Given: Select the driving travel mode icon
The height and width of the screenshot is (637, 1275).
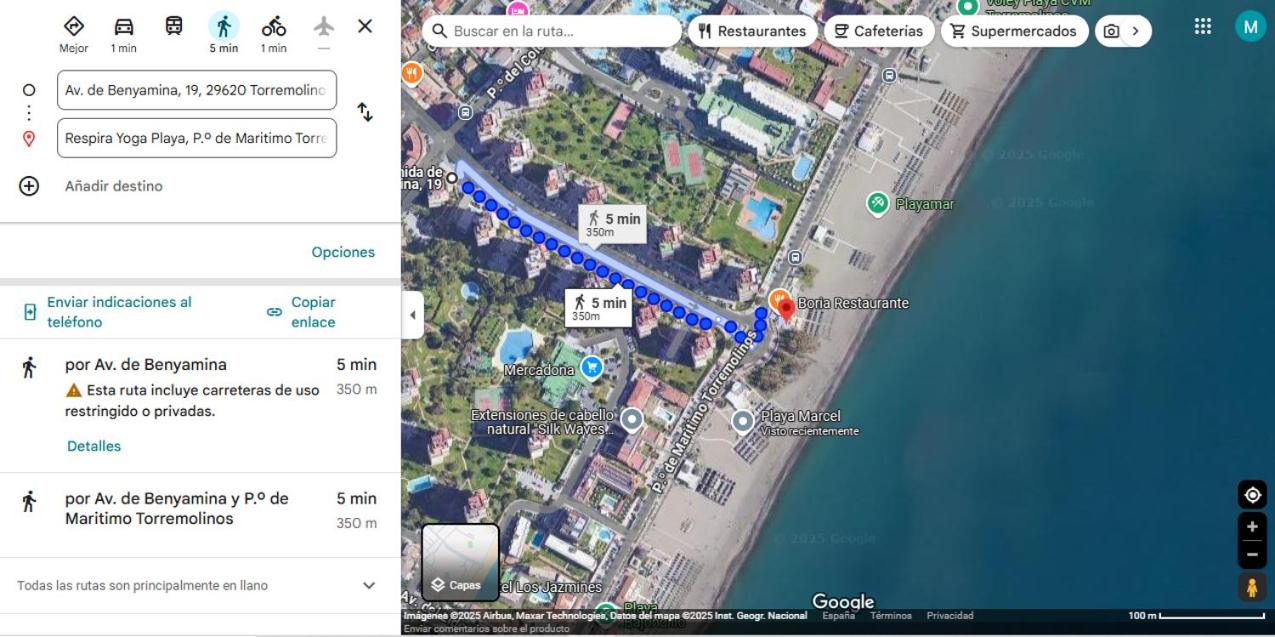Looking at the screenshot, I should click(124, 27).
